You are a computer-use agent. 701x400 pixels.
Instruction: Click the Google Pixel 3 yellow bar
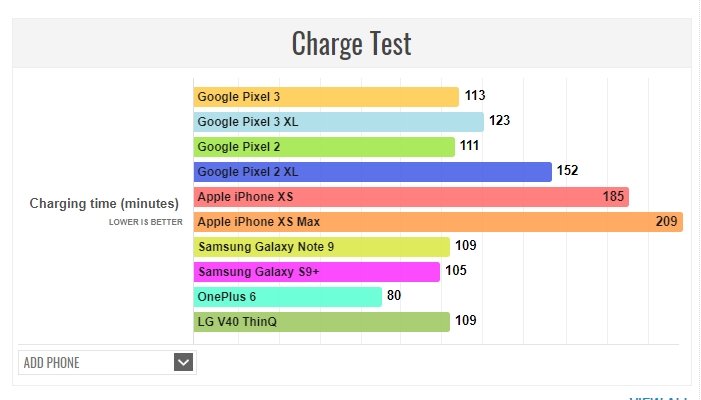(326, 97)
